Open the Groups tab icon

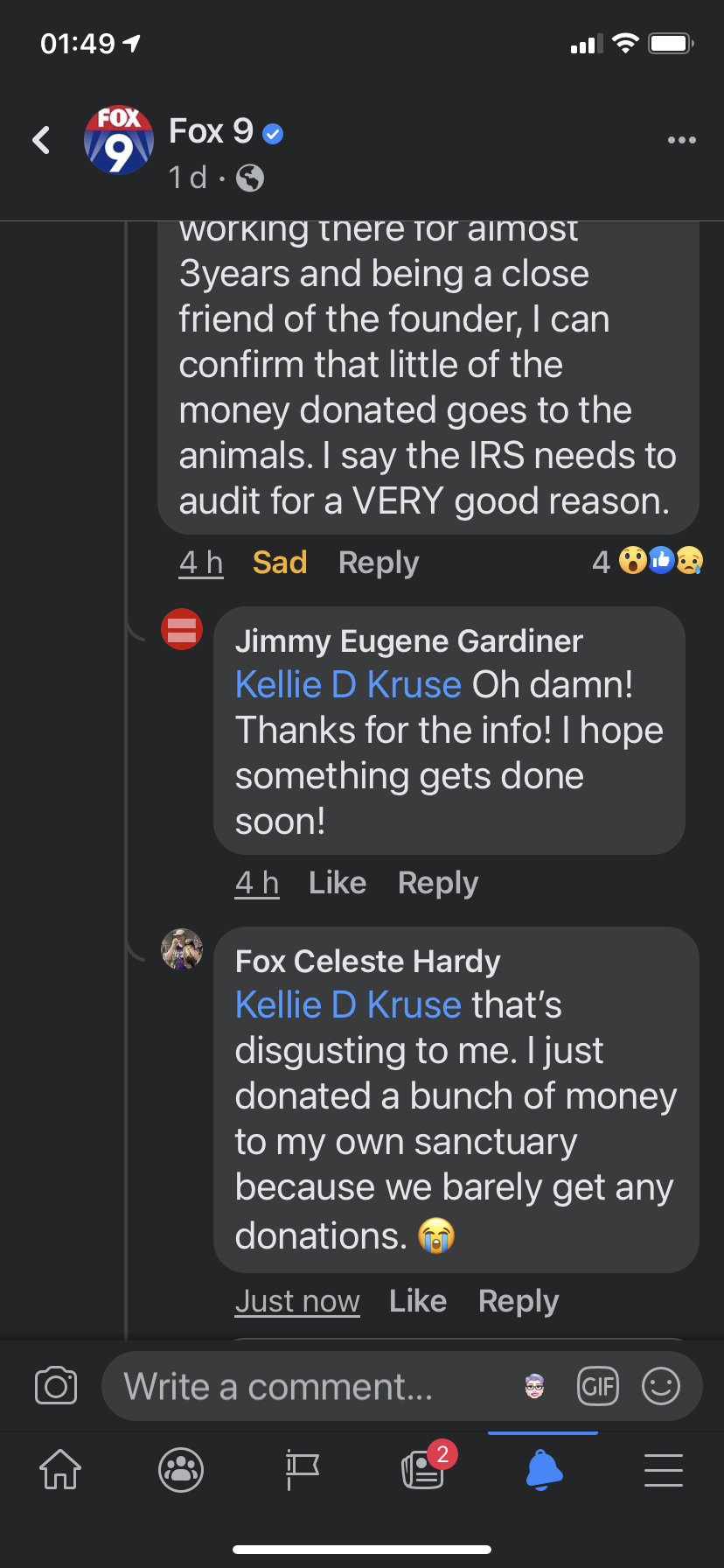click(x=181, y=1469)
